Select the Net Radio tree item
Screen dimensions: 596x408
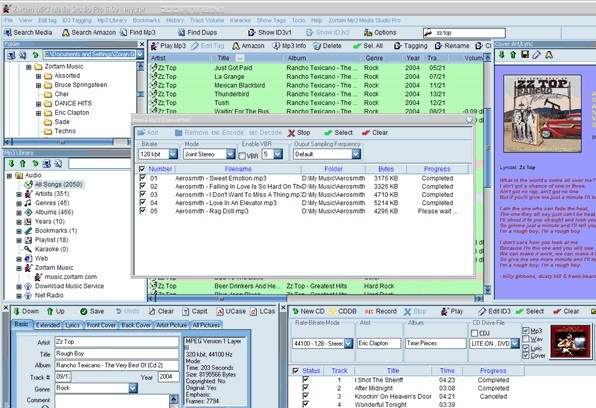tap(49, 295)
